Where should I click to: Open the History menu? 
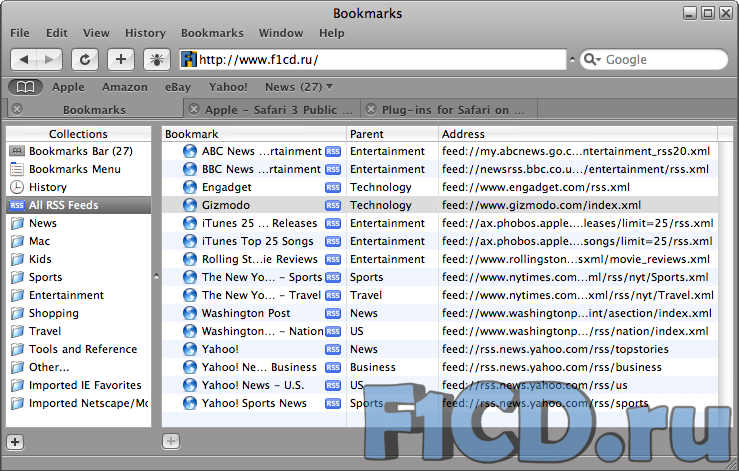click(145, 33)
